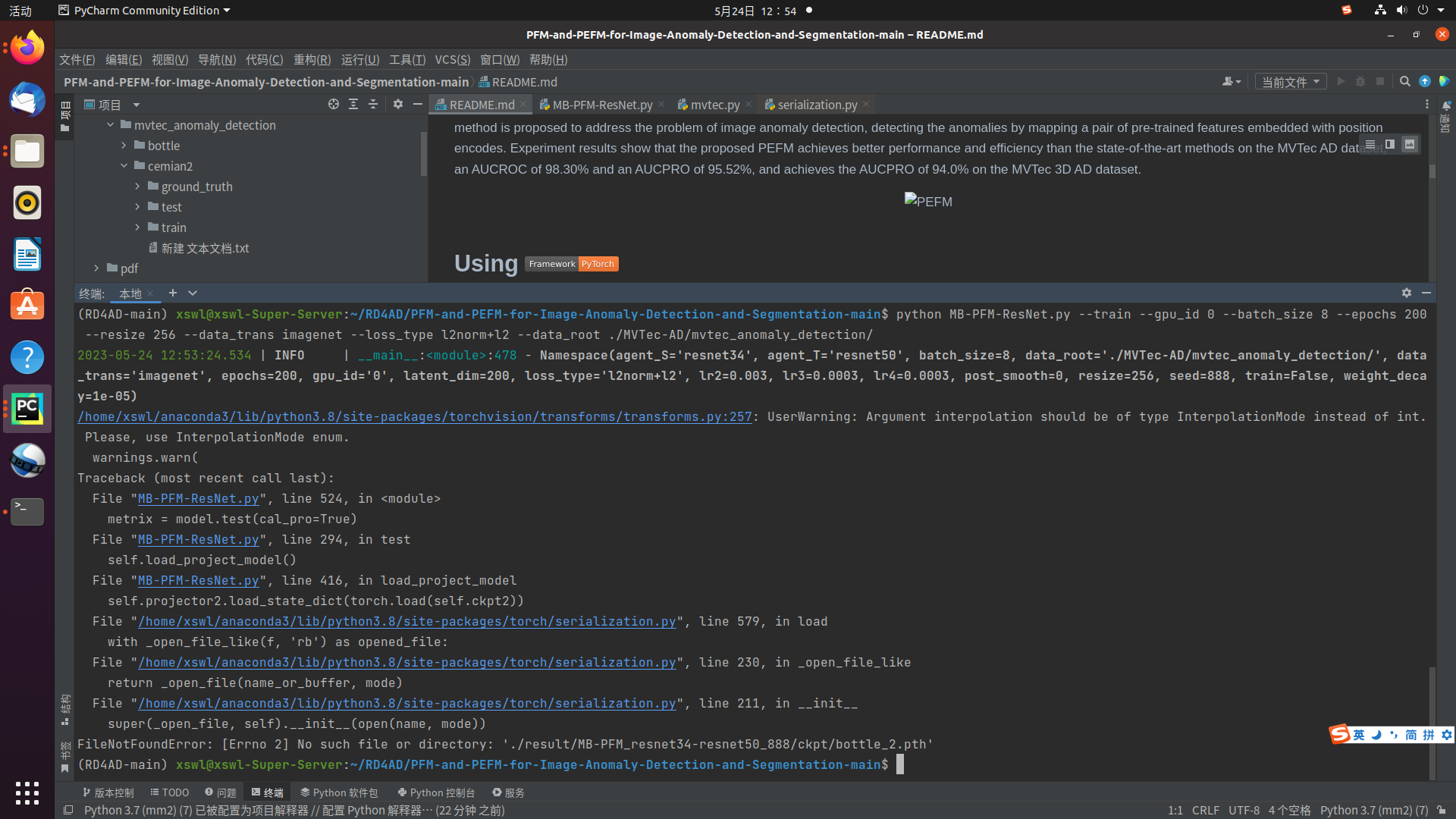The image size is (1456, 819).
Task: Click the MB-PFM-ResNet.py traceback link
Action: pyautogui.click(x=198, y=498)
